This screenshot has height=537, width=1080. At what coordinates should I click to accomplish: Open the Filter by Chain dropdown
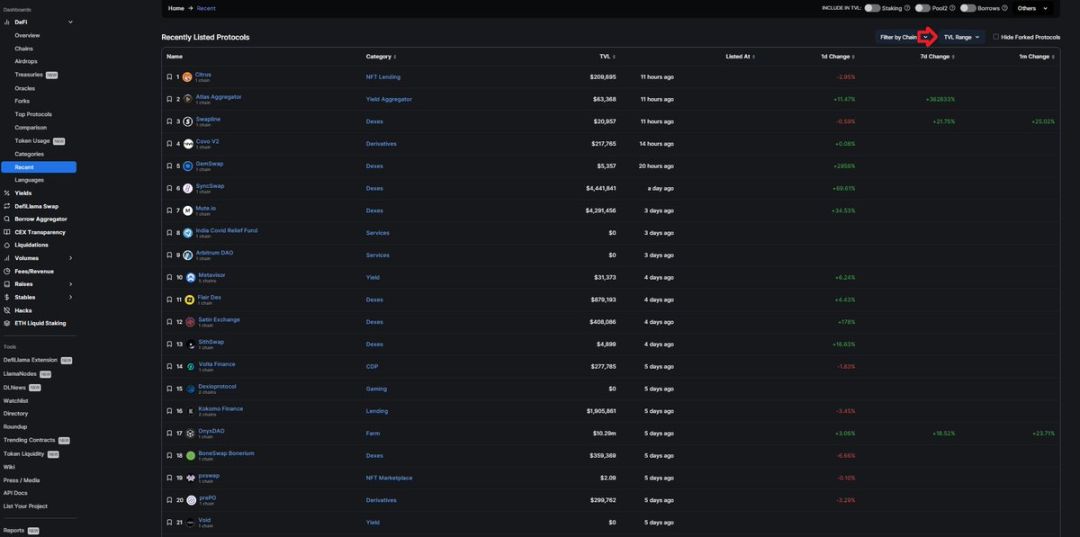904,37
